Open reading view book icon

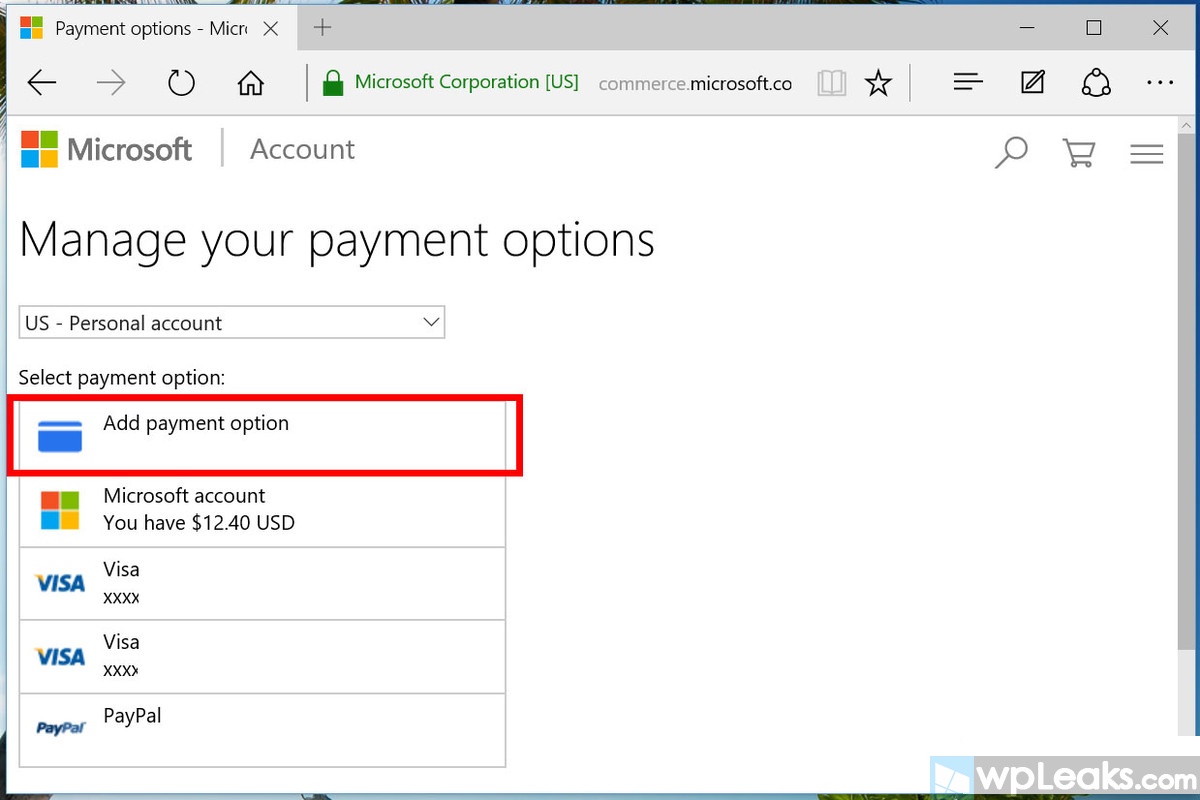tap(831, 83)
